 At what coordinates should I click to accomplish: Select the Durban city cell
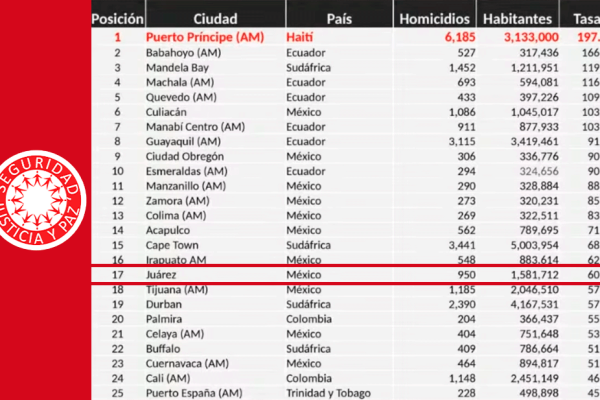[x=167, y=304]
